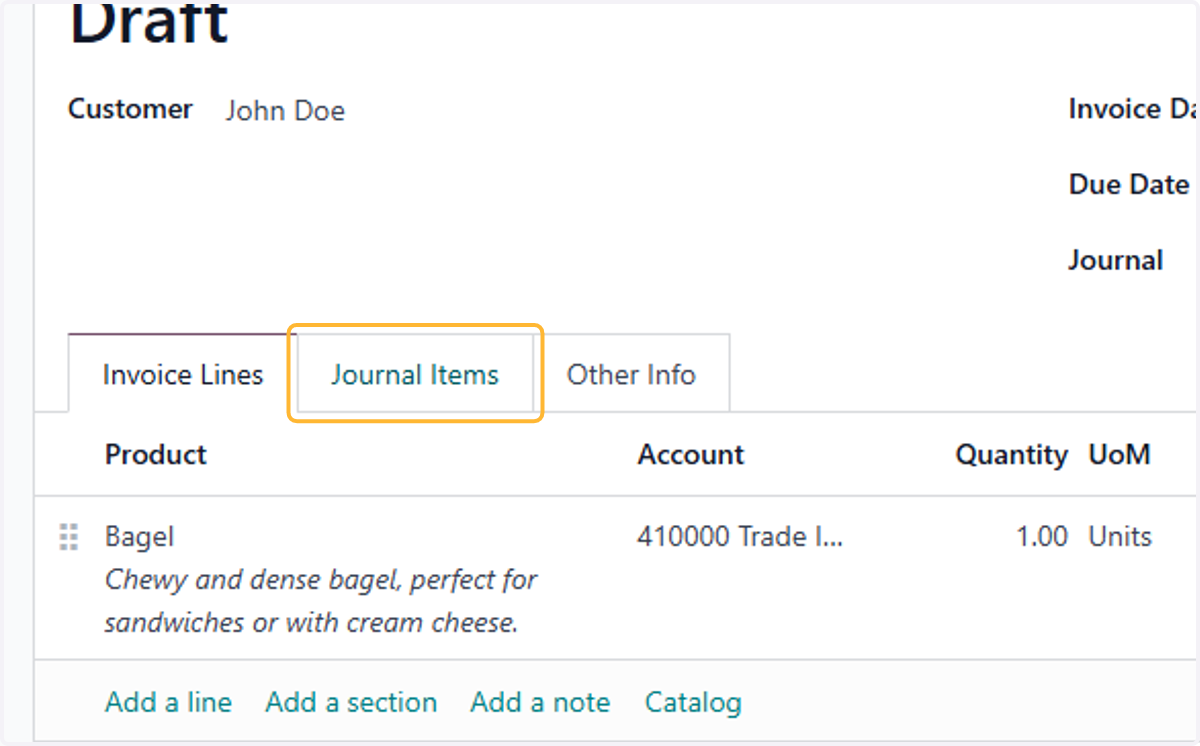Image resolution: width=1200 pixels, height=746 pixels.
Task: Click the Units UoM cell
Action: pyautogui.click(x=1120, y=537)
